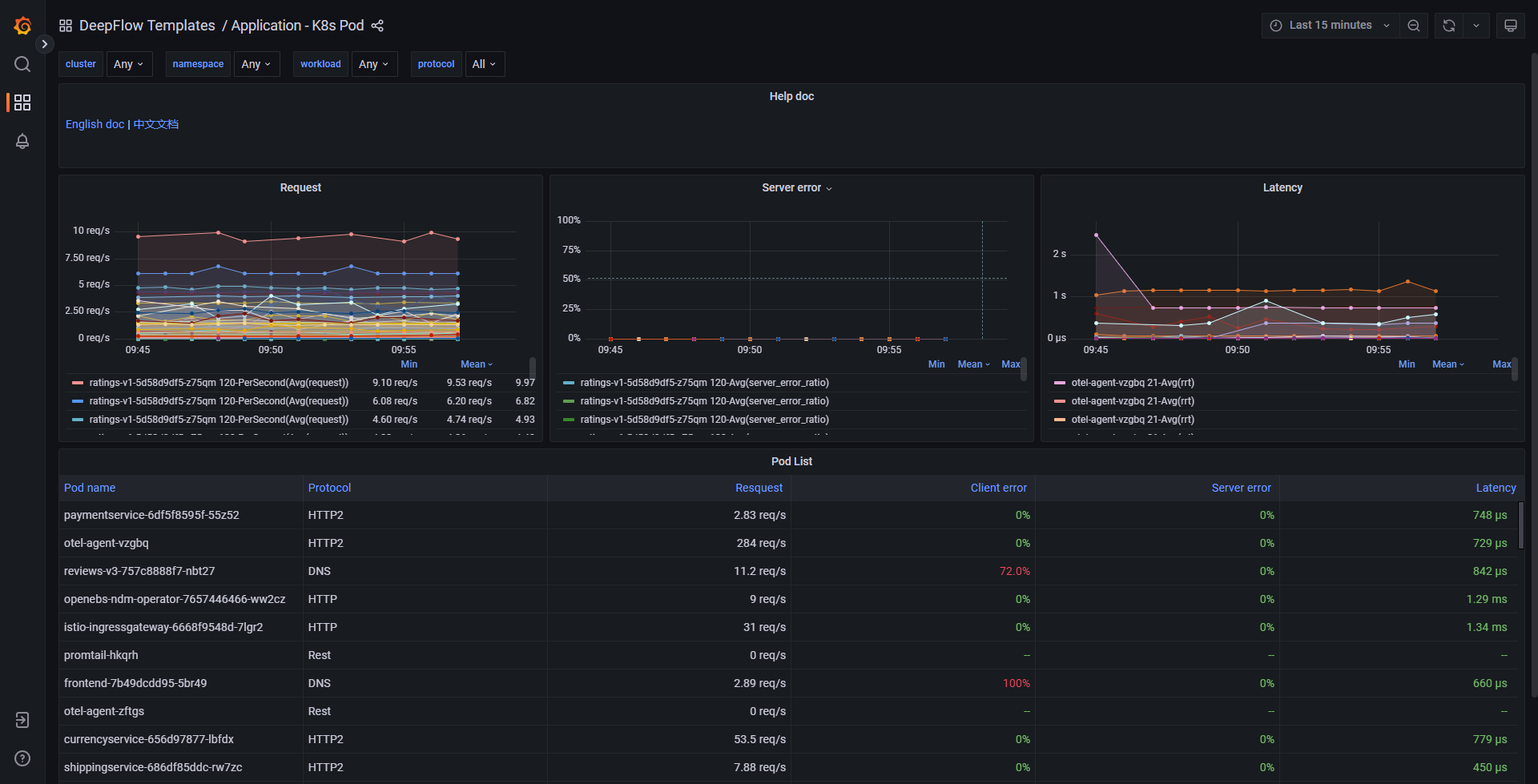This screenshot has width=1538, height=784.
Task: Refresh the dashboard with the refresh icon
Action: pos(1447,25)
